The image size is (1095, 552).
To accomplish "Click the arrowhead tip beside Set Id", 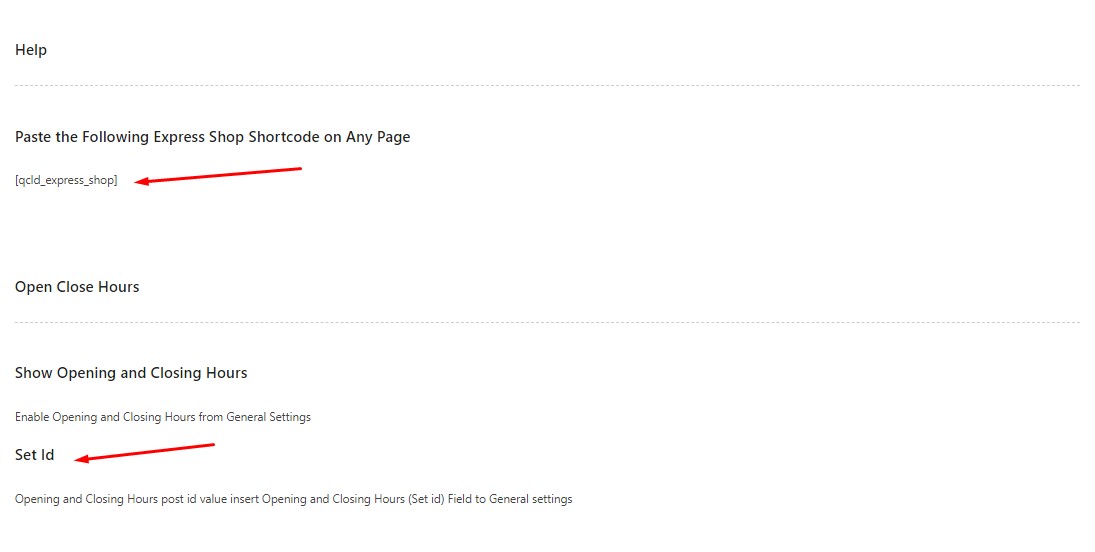I will (x=80, y=460).
